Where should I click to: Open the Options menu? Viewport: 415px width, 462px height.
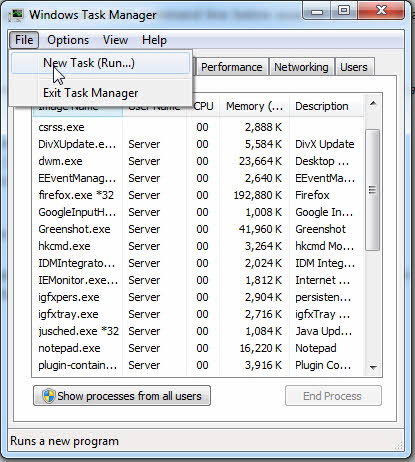68,40
